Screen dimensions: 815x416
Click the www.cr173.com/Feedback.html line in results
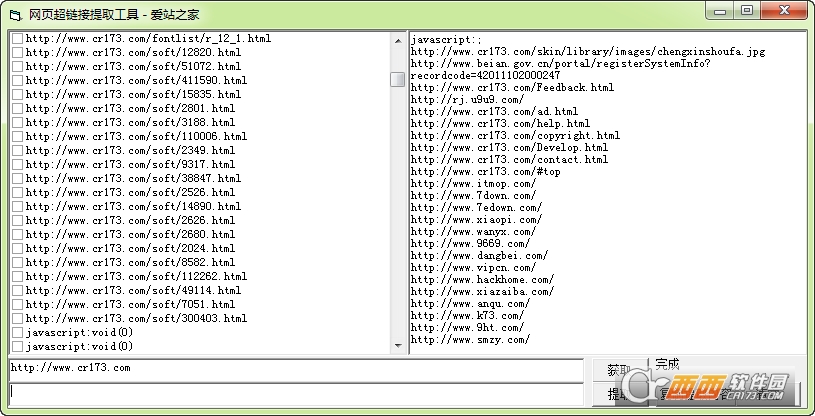coord(512,88)
